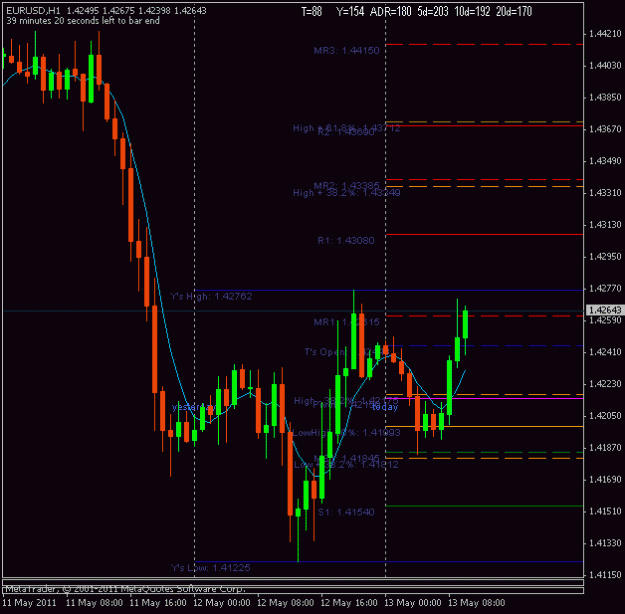Viewport: 625px width, 614px height.
Task: Select the Low + 38.2%: 1.41812 label
Action: click(346, 465)
